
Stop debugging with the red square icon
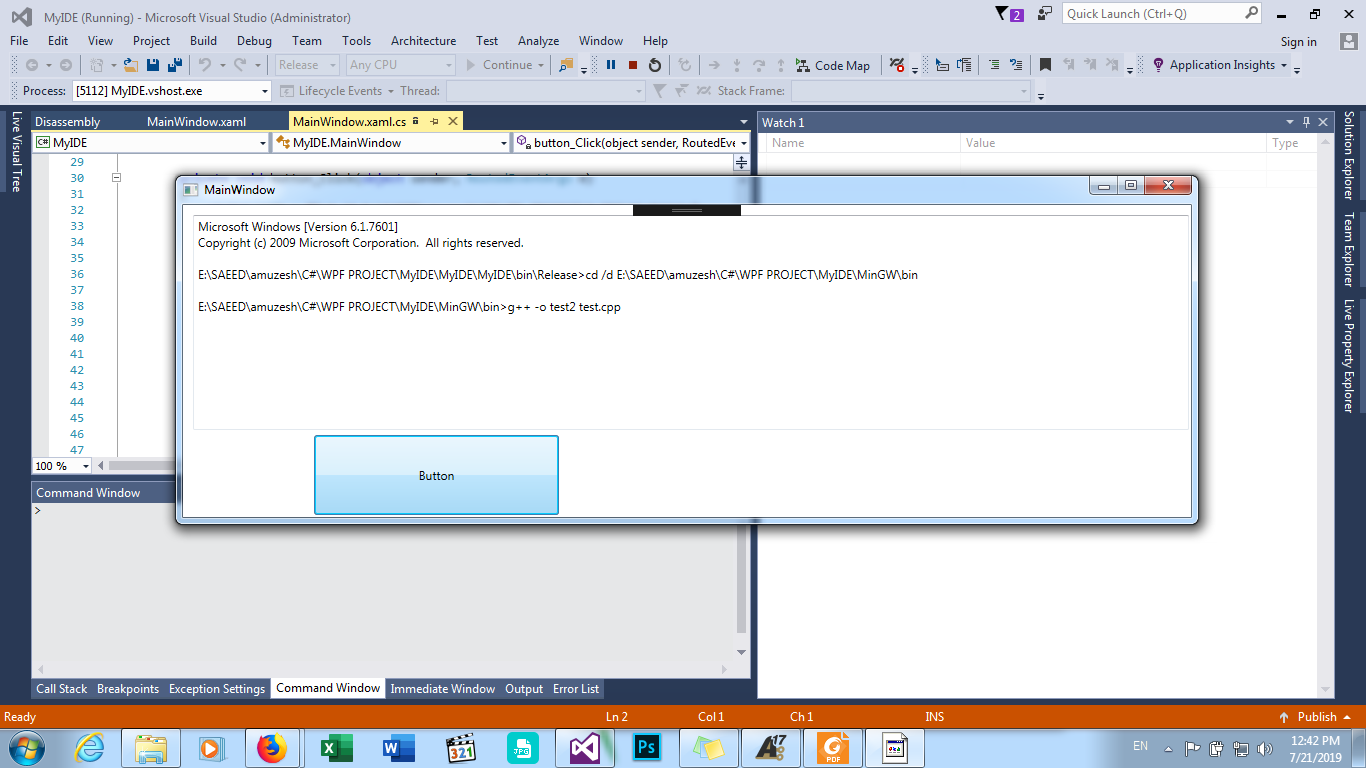coord(633,65)
